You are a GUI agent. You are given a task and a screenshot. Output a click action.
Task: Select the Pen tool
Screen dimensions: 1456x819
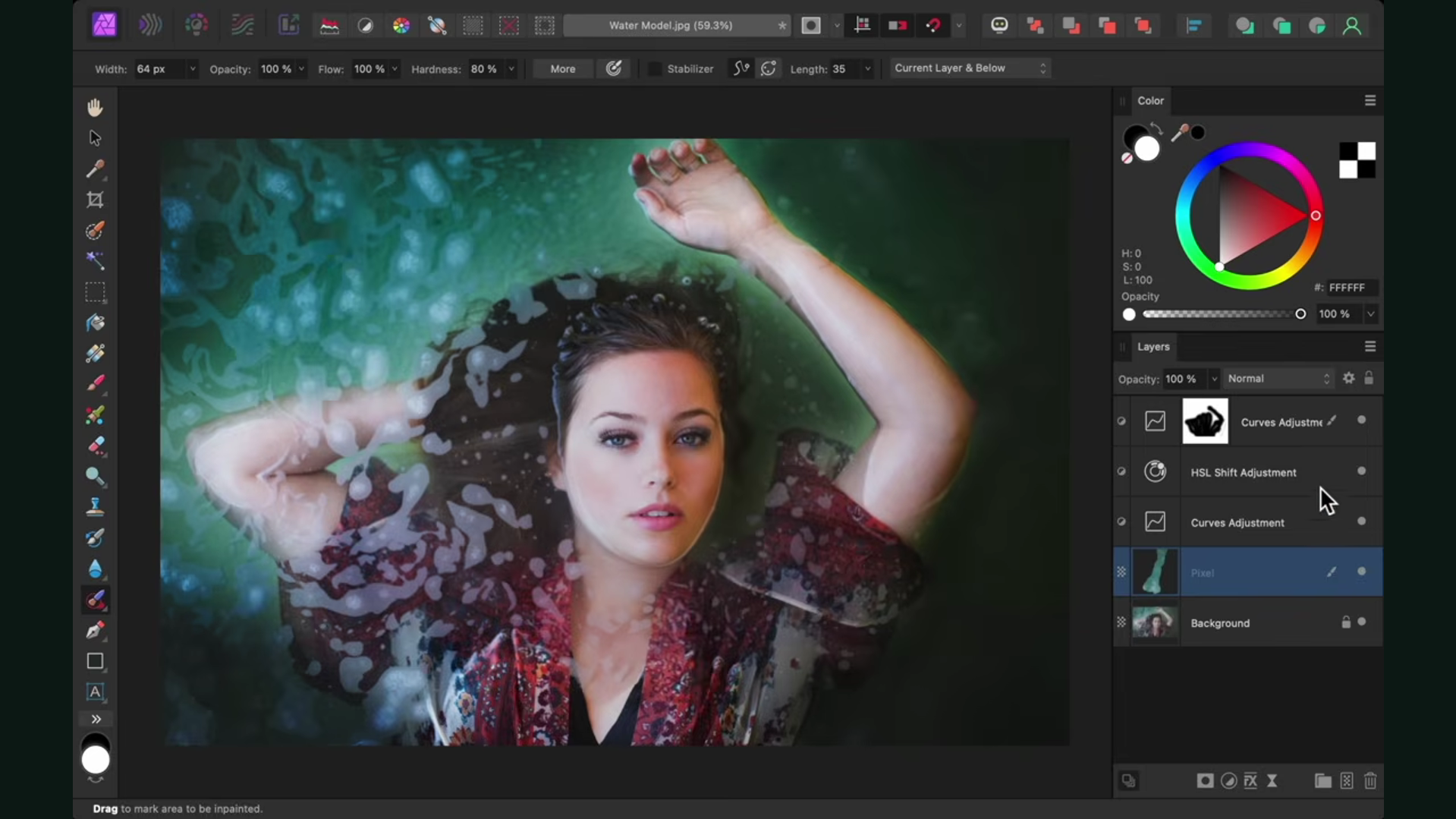point(95,630)
